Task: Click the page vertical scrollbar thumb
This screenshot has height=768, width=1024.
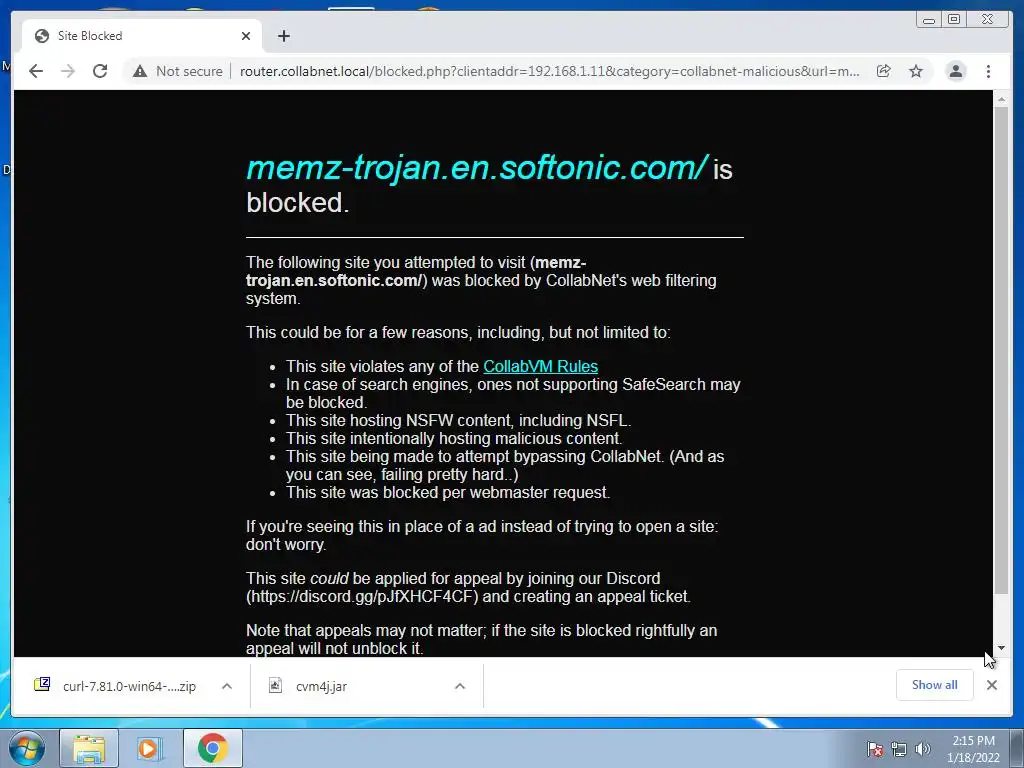Action: tap(1001, 351)
